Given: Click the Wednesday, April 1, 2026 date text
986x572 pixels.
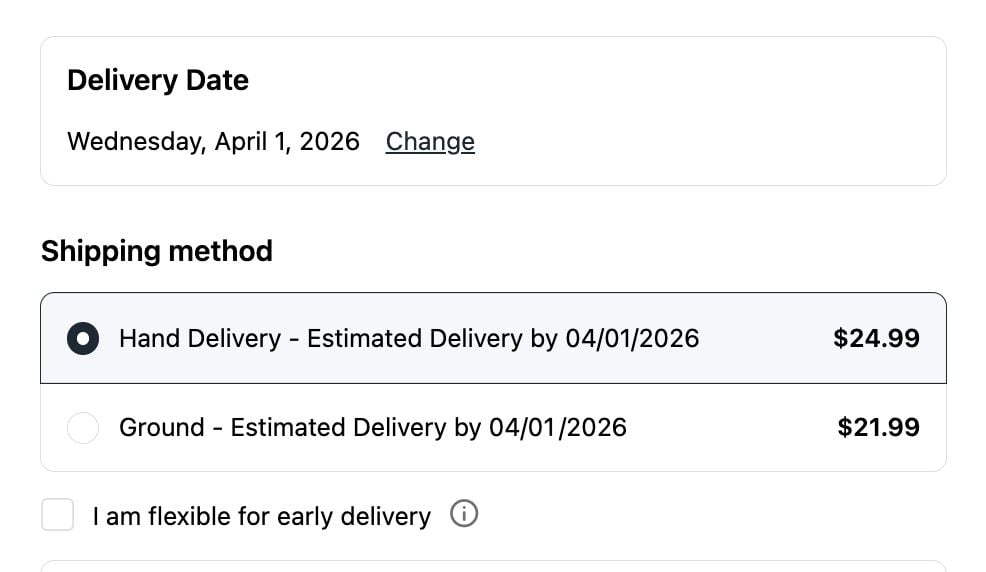Looking at the screenshot, I should [213, 142].
